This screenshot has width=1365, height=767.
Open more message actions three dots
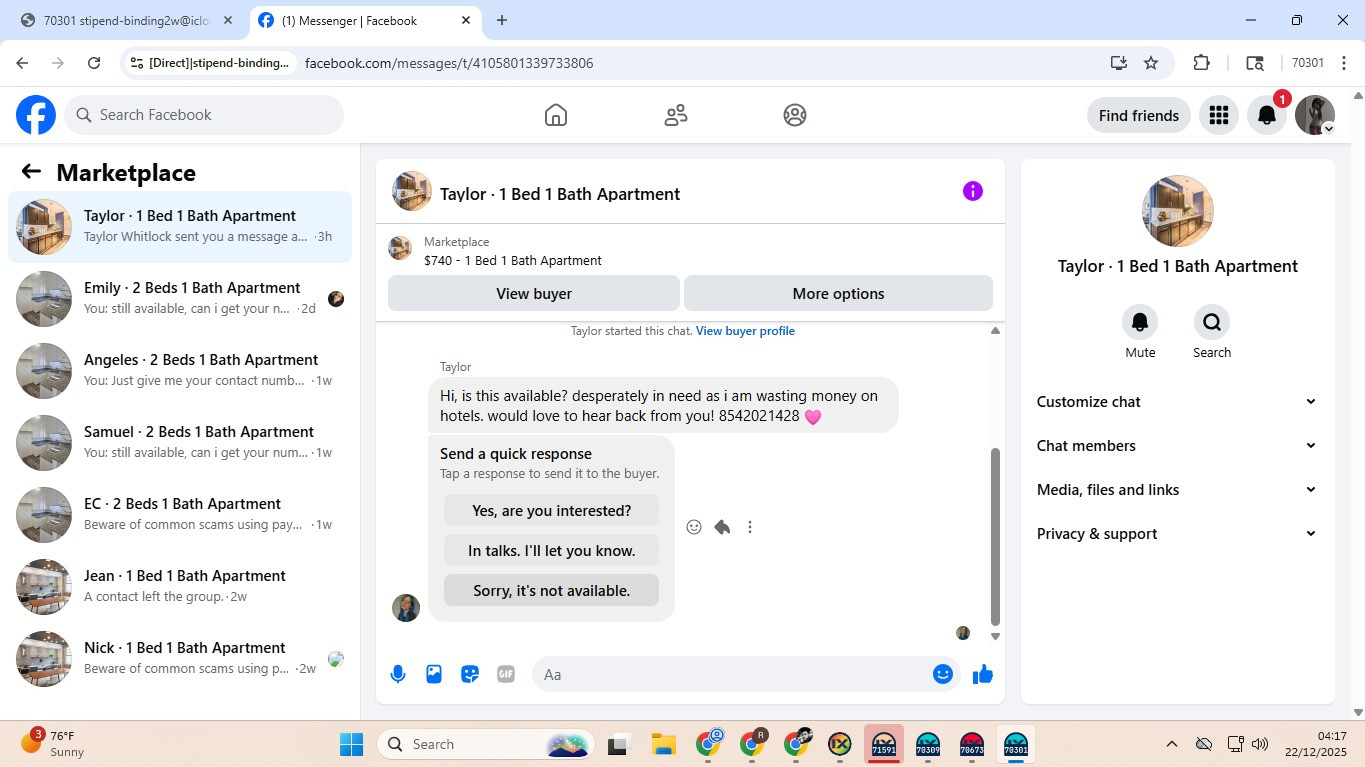click(x=750, y=527)
